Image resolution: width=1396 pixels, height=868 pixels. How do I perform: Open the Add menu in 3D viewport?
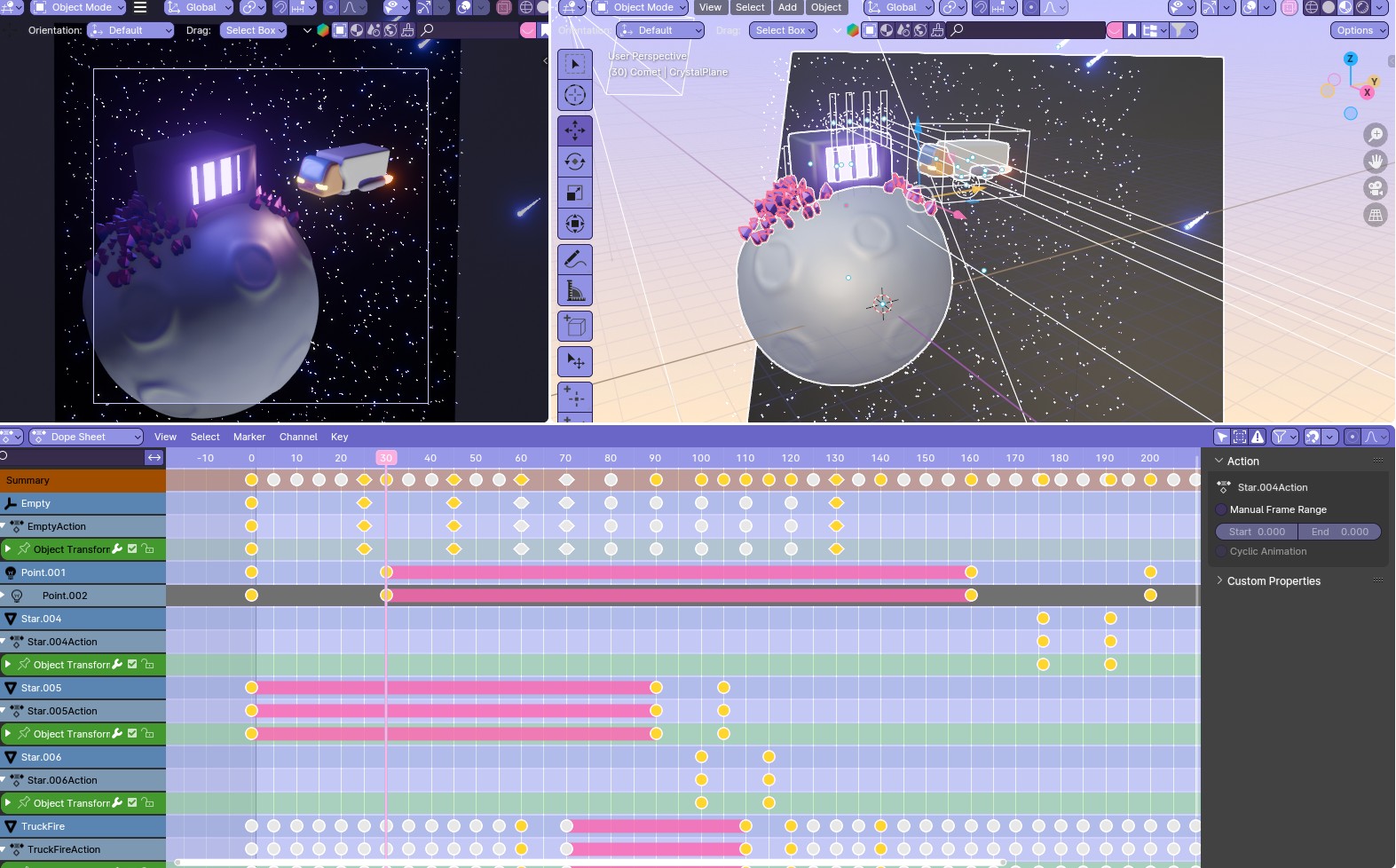coord(787,7)
